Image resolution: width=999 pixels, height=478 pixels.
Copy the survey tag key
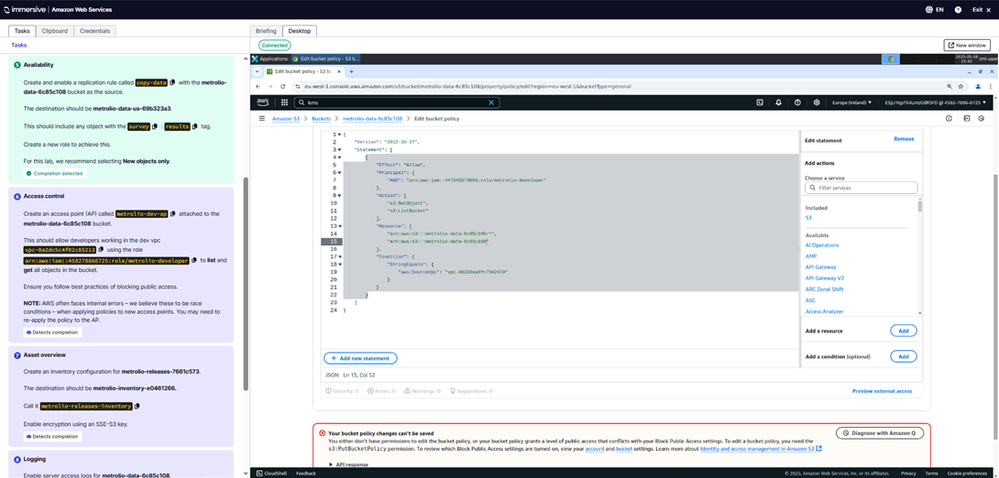pos(154,127)
